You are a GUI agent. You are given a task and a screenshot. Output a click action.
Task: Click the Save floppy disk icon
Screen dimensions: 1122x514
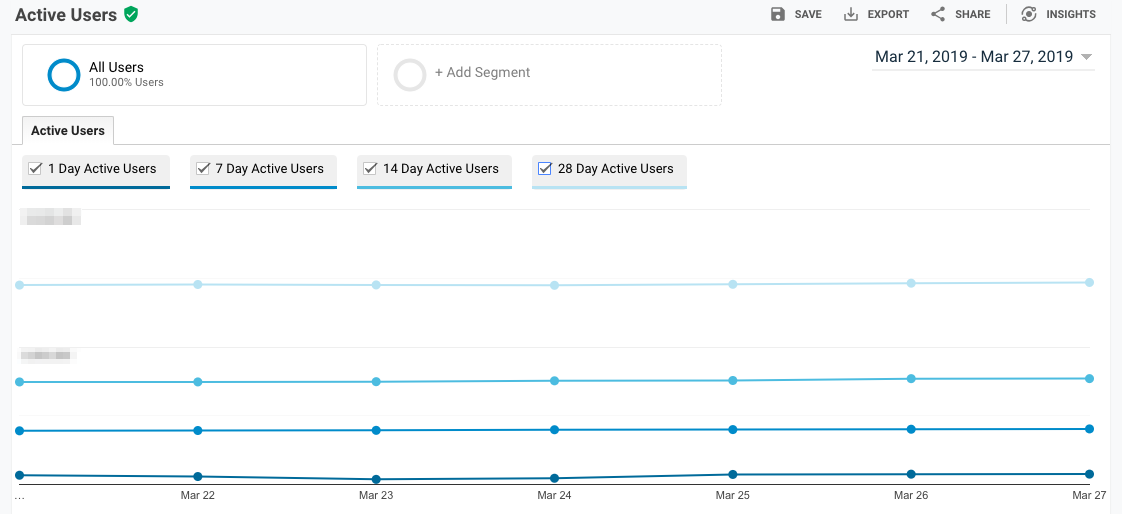(x=778, y=14)
